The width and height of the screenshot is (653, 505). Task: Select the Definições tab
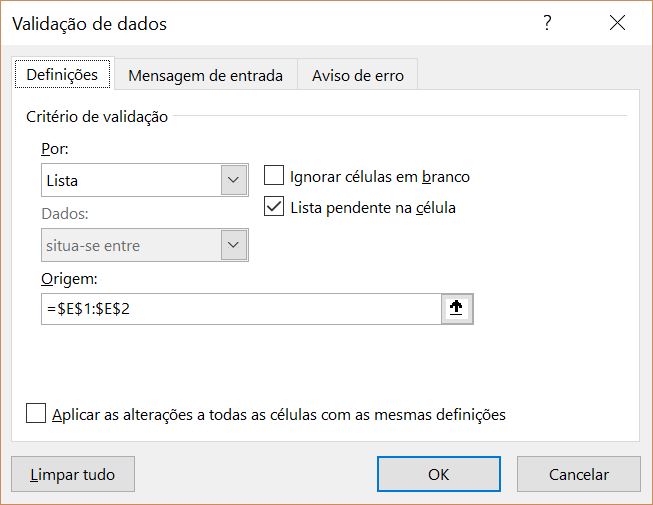click(x=62, y=75)
